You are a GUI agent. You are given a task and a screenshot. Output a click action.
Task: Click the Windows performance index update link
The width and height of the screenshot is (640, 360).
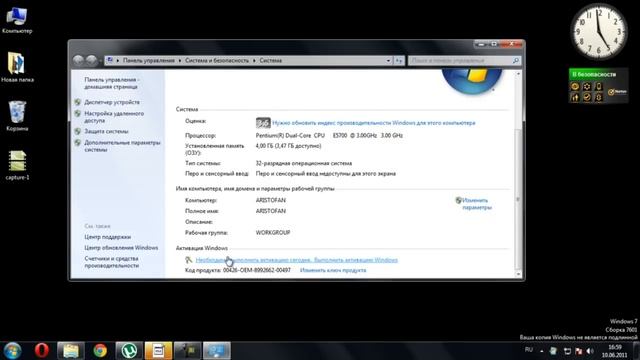tap(374, 123)
